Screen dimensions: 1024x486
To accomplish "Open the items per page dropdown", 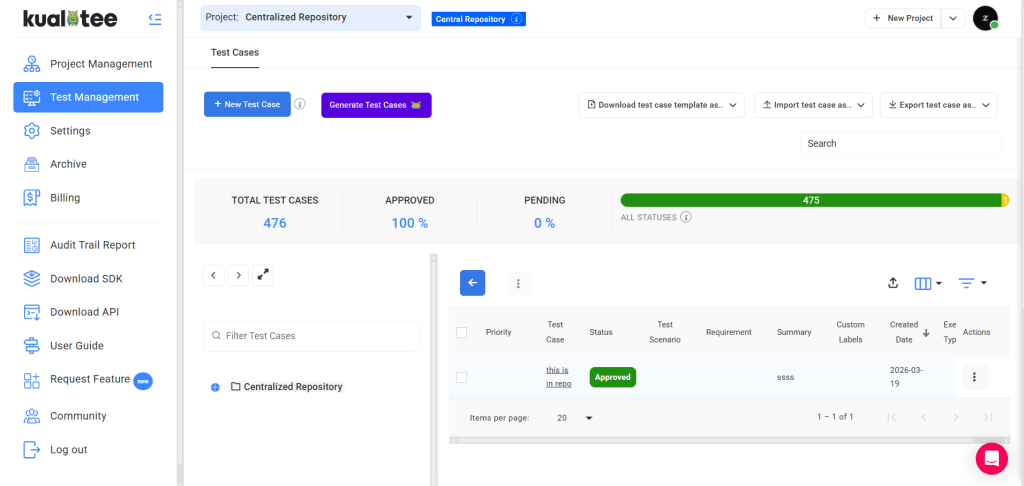I will [x=574, y=417].
